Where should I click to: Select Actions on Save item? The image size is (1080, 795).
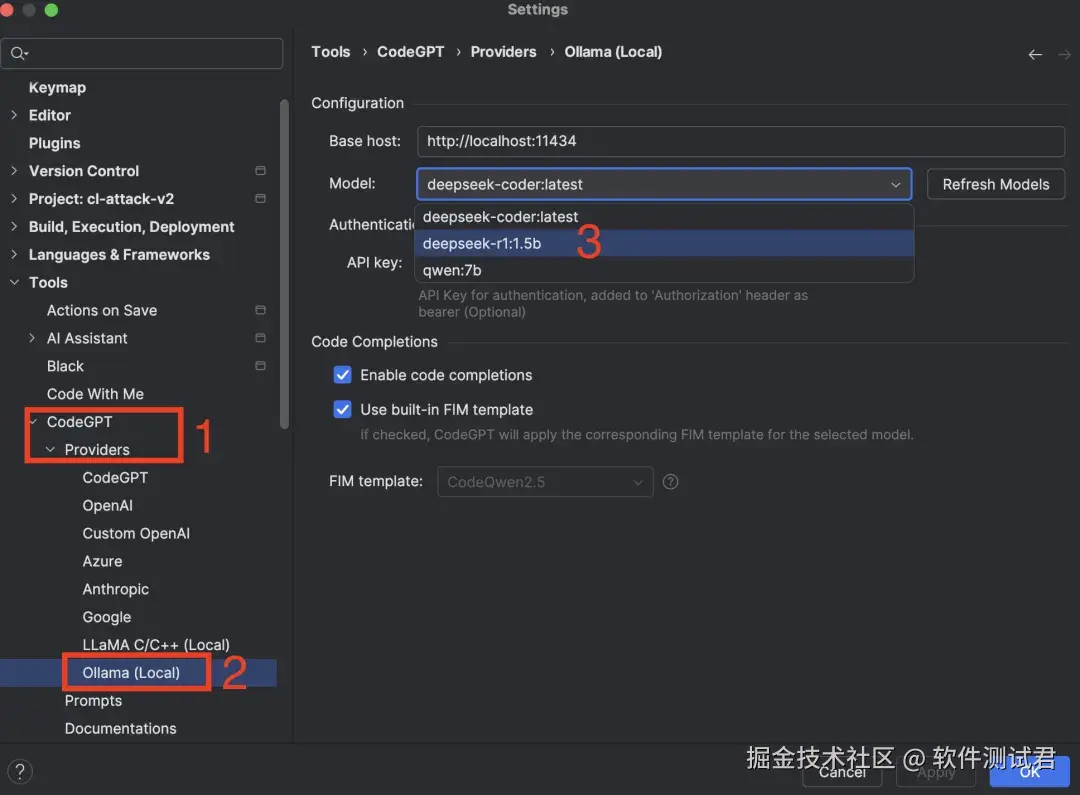pyautogui.click(x=102, y=310)
